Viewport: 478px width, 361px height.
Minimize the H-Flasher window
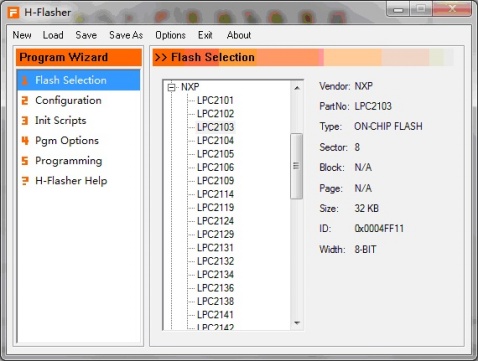click(x=398, y=9)
